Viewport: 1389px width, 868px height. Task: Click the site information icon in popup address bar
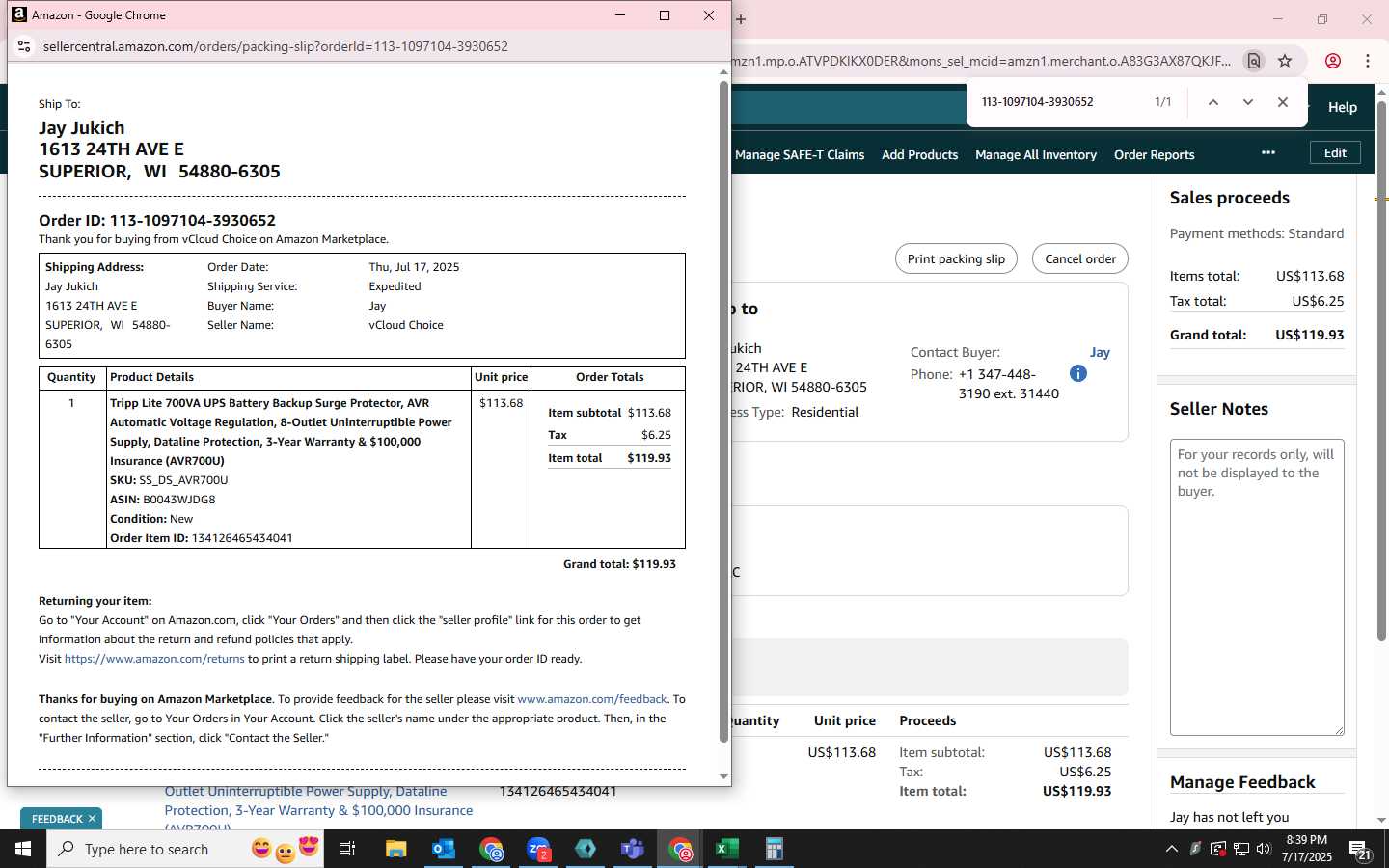click(24, 46)
